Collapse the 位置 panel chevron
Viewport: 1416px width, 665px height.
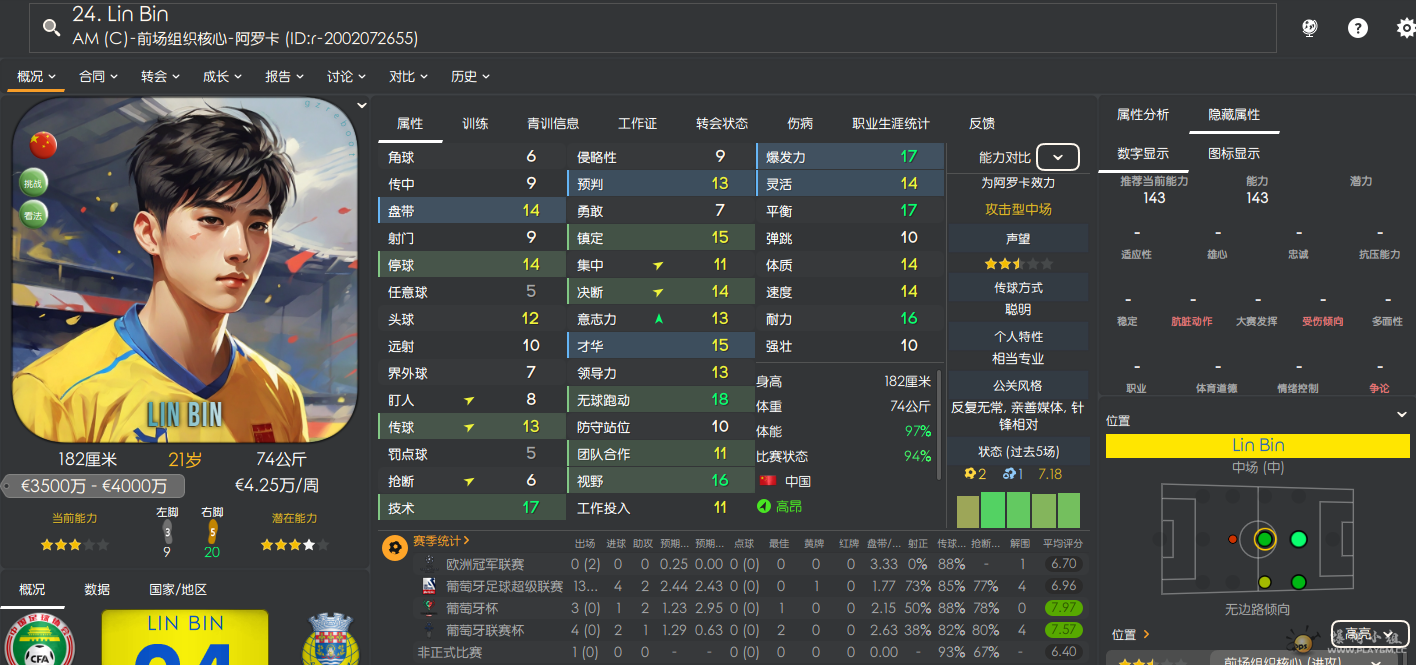(1401, 415)
